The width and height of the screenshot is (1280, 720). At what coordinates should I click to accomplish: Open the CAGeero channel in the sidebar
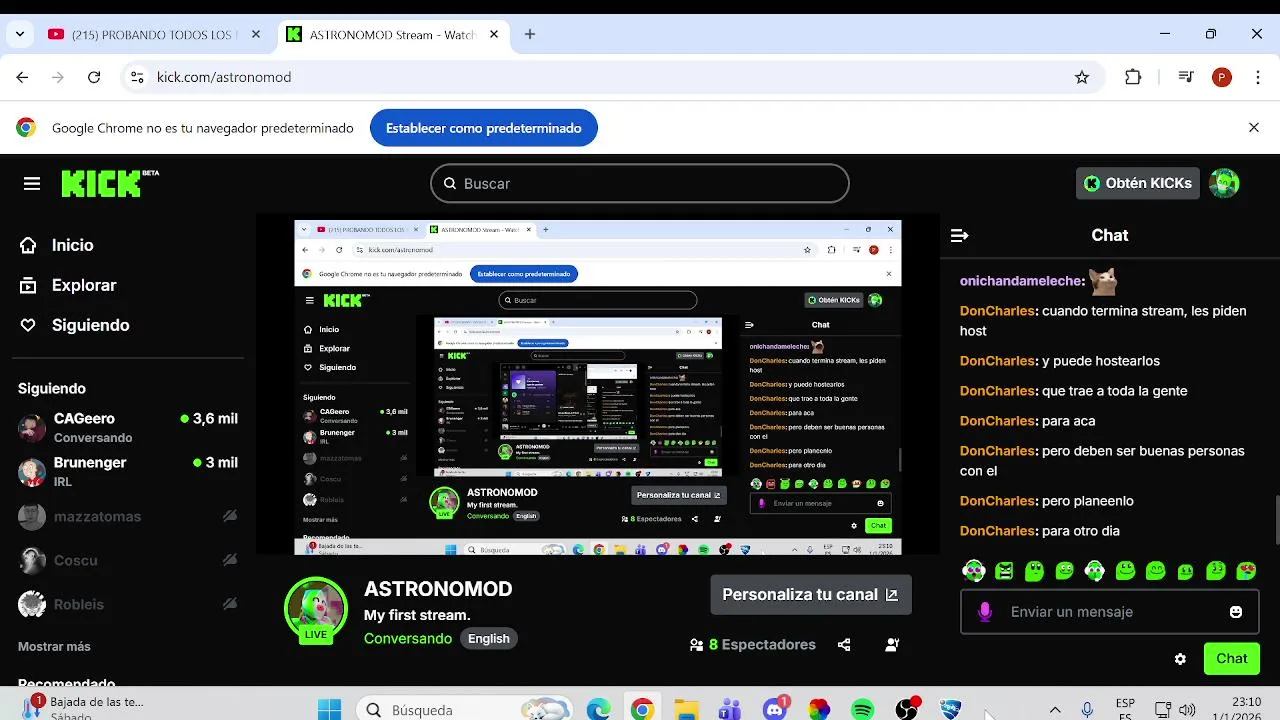tap(128, 427)
